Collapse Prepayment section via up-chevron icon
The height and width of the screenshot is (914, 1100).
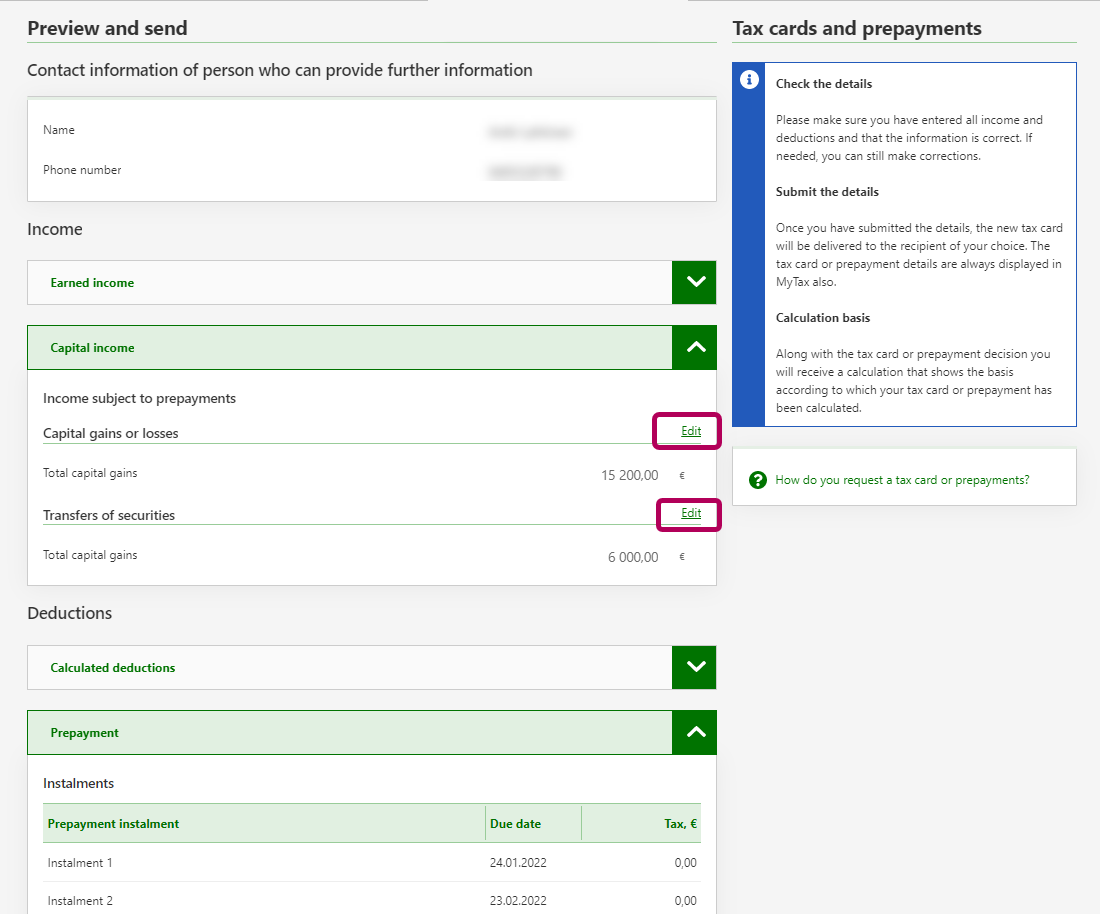click(x=694, y=732)
